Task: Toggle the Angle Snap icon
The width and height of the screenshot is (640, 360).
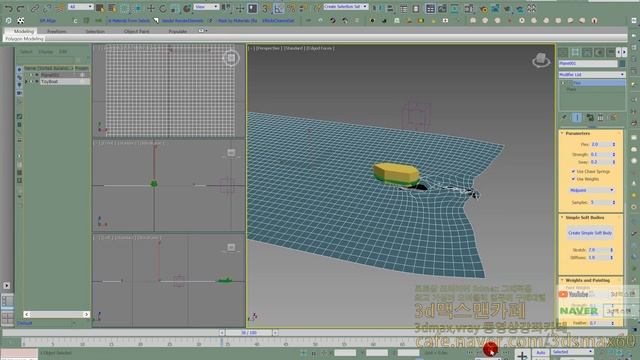Action: coord(279,8)
